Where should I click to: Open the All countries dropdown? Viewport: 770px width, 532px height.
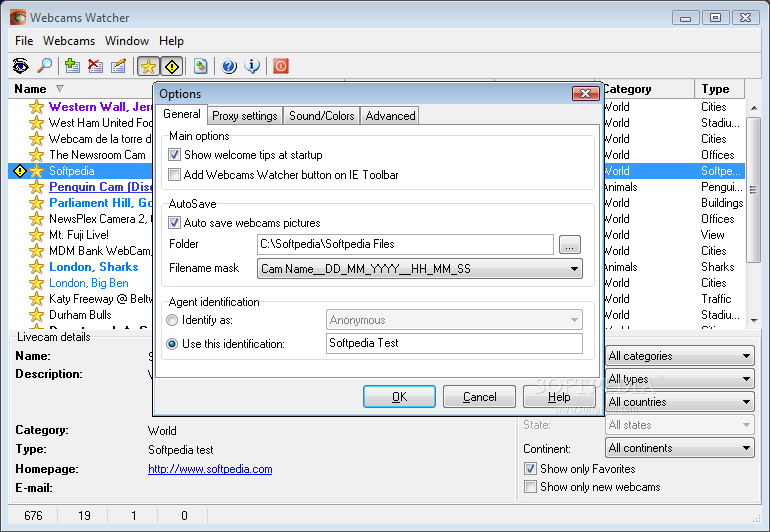click(680, 402)
